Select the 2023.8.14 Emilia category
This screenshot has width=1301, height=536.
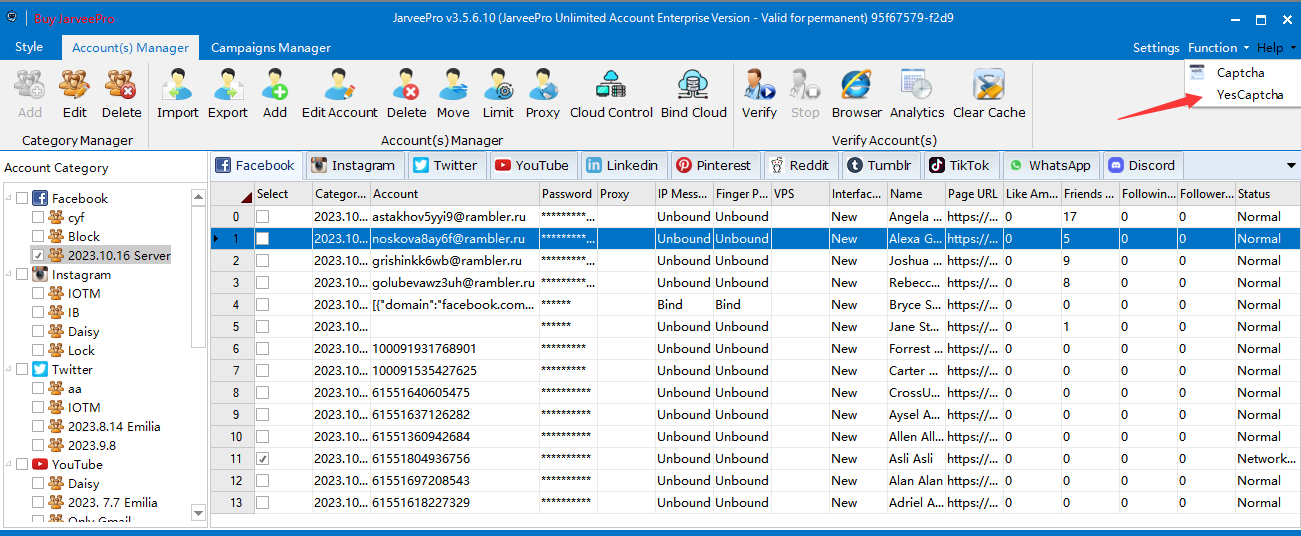[114, 426]
